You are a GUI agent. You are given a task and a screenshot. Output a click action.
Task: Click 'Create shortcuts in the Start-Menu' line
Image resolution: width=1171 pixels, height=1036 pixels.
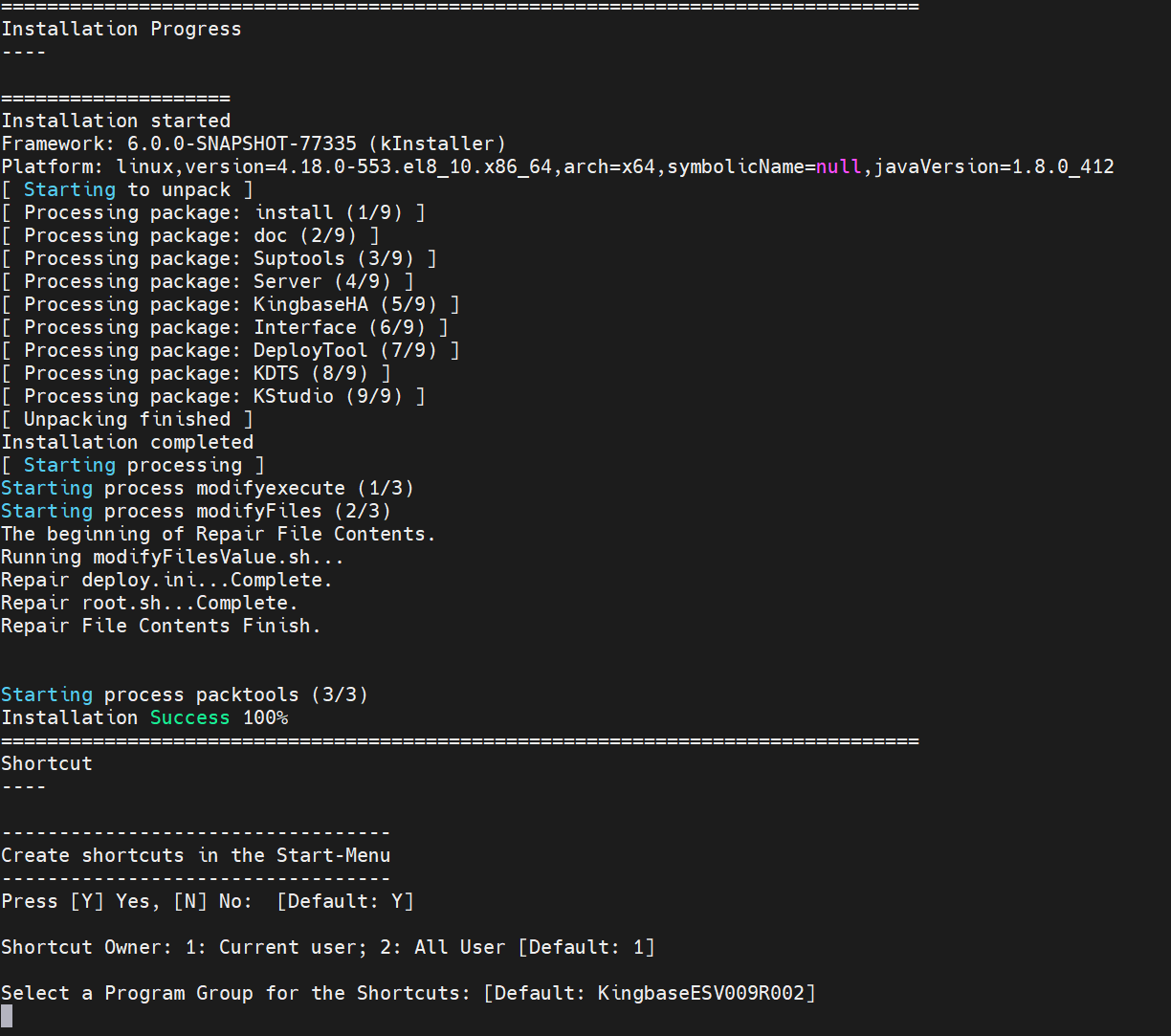click(x=196, y=855)
